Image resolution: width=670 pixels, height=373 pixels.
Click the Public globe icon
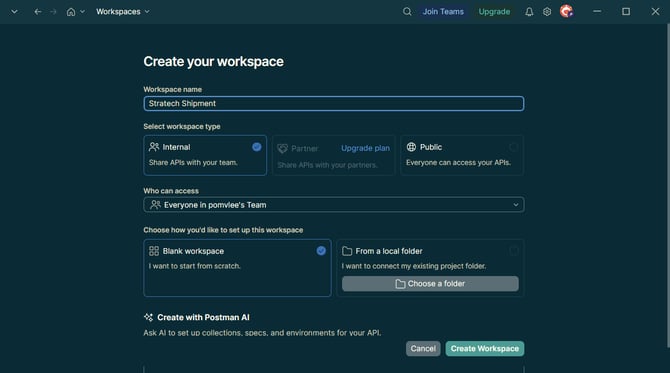(x=411, y=147)
